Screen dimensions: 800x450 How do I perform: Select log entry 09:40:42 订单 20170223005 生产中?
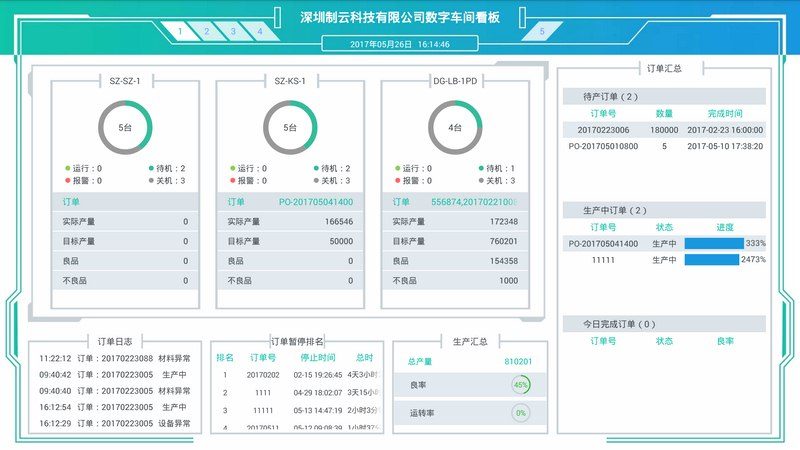click(115, 374)
